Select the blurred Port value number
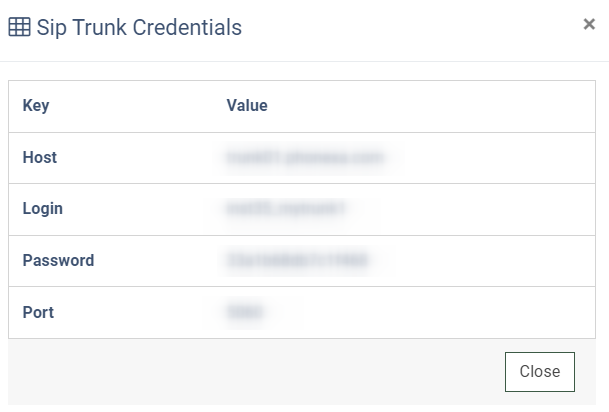 [x=244, y=312]
